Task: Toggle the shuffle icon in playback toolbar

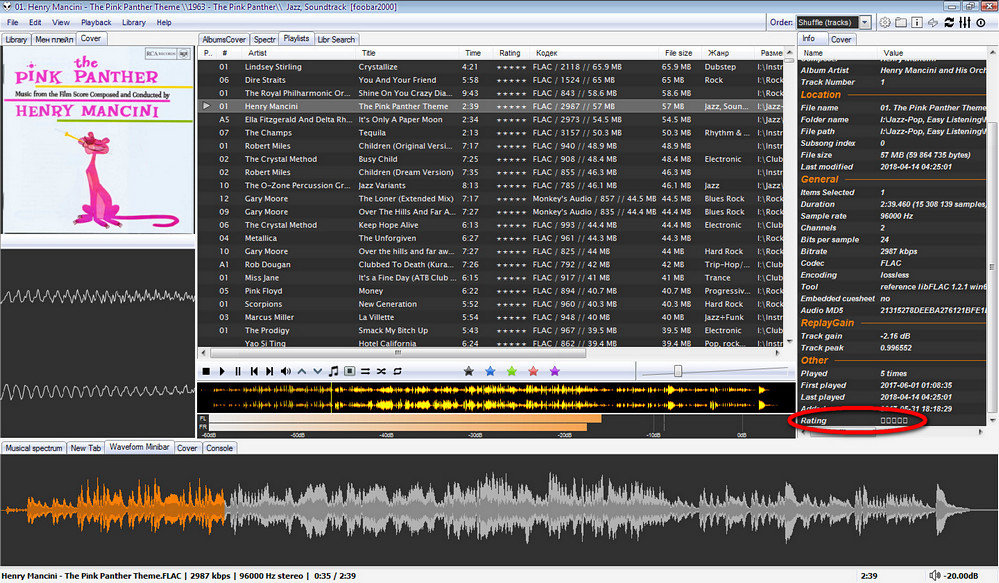Action: click(x=381, y=371)
